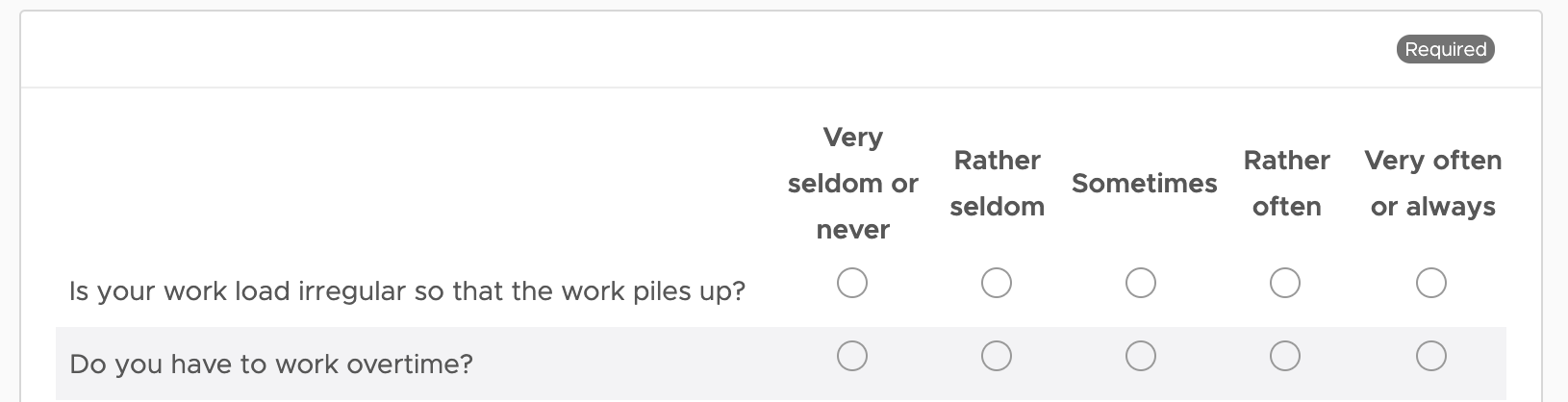Pick 'Rather often' for work overtime question
This screenshot has height=402, width=1568.
[1285, 356]
